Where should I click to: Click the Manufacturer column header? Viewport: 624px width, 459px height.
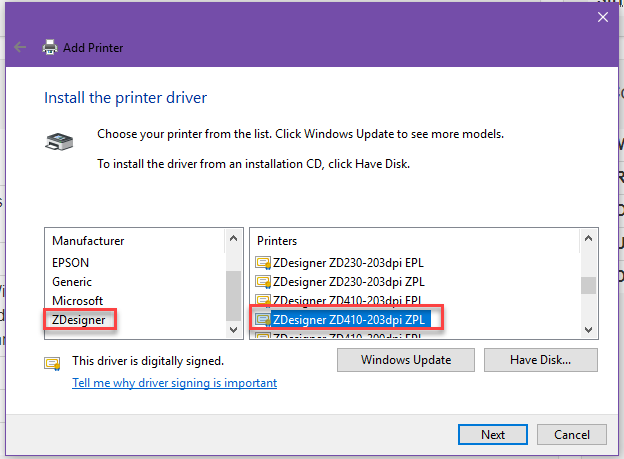(88, 241)
